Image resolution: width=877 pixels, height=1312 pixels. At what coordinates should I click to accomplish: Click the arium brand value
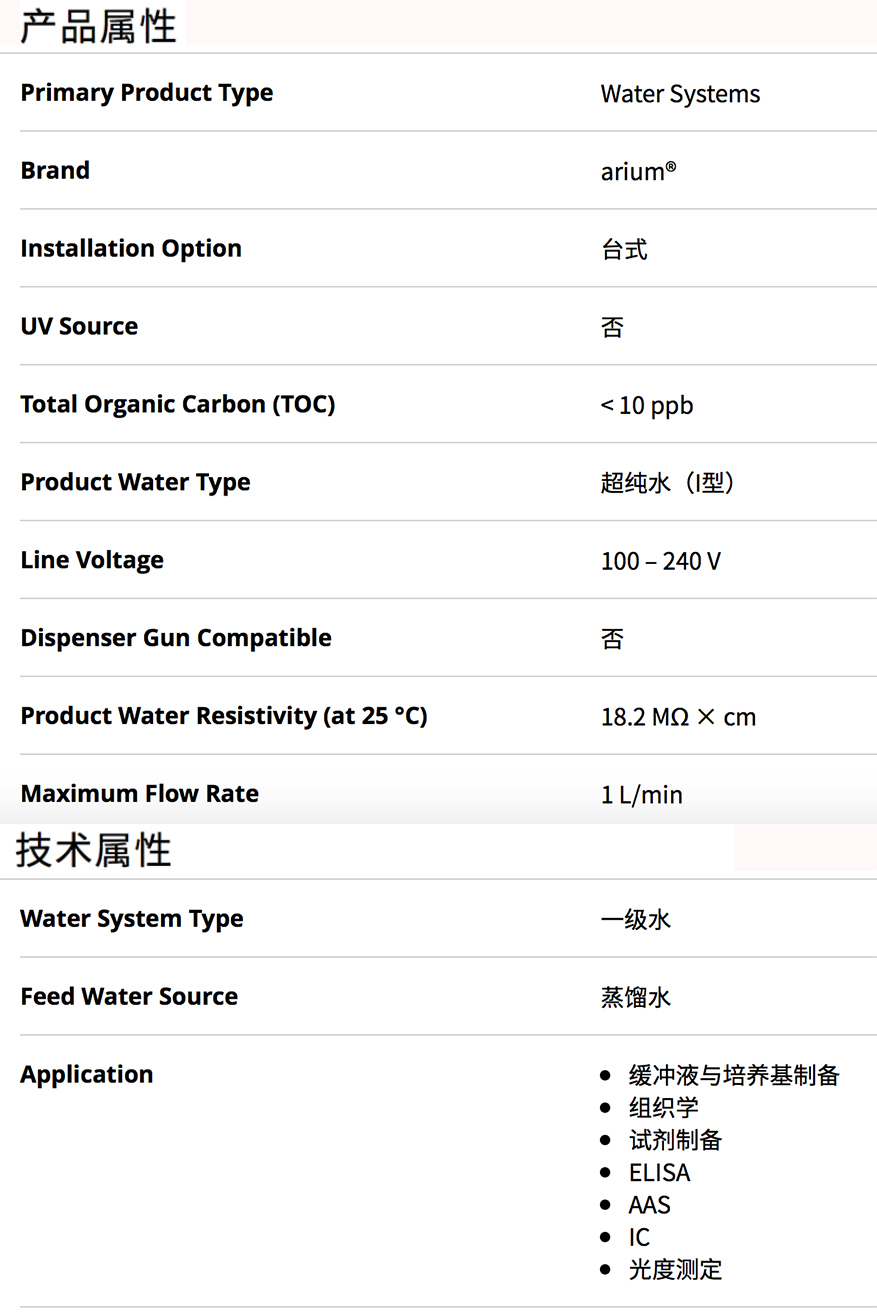point(638,172)
